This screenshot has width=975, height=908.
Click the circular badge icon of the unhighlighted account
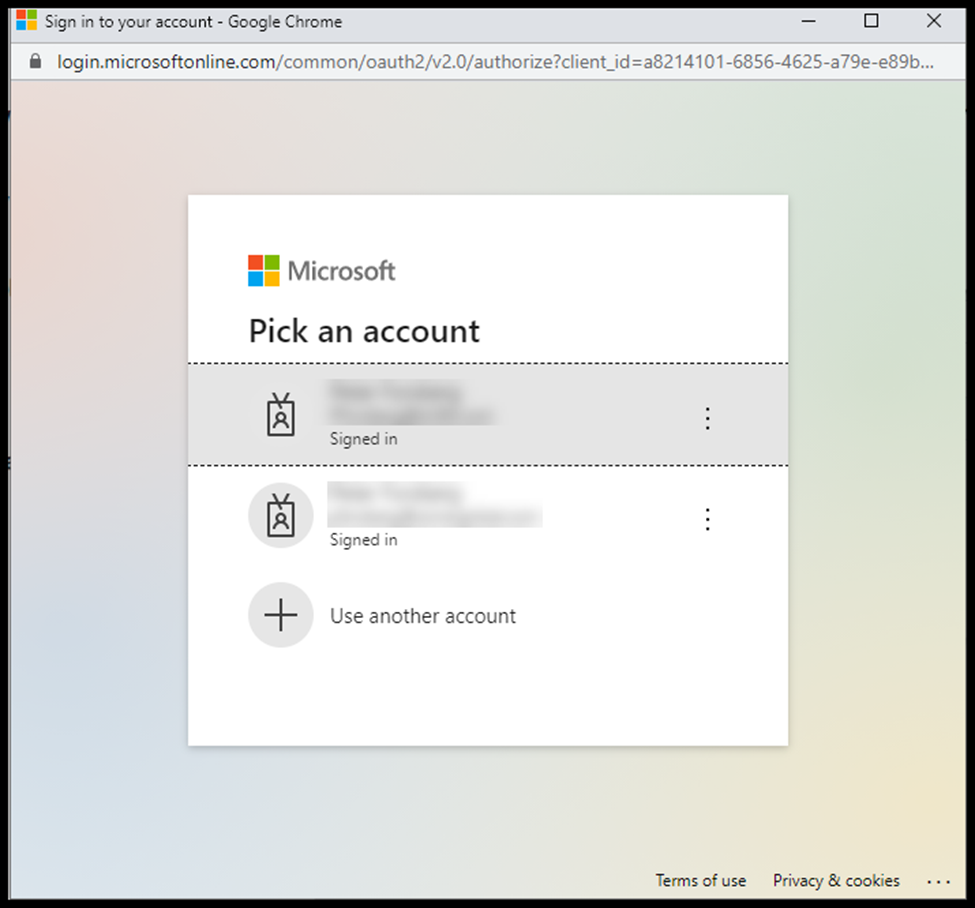point(281,516)
